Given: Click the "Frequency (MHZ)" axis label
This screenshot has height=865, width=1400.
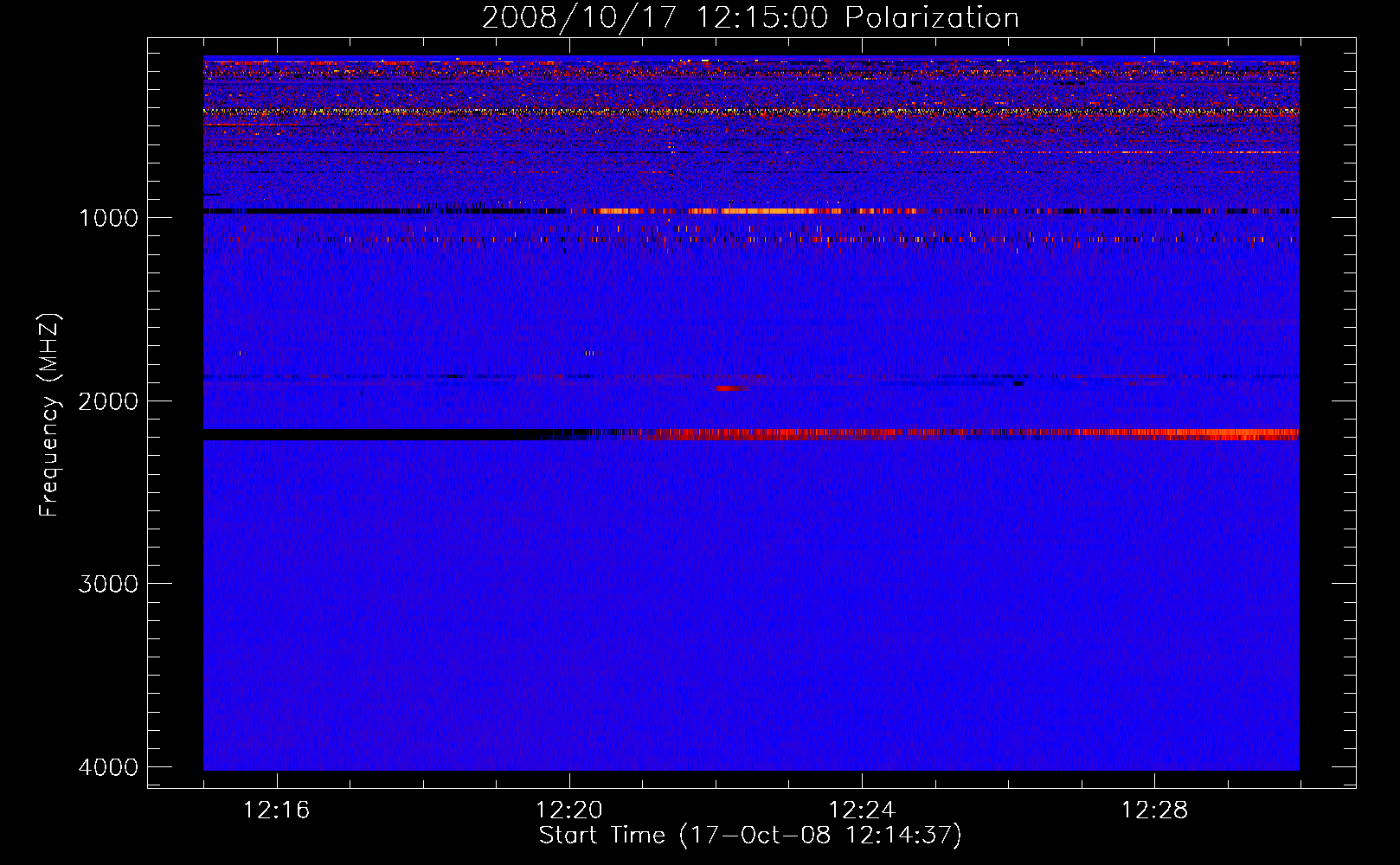Looking at the screenshot, I should click(50, 415).
